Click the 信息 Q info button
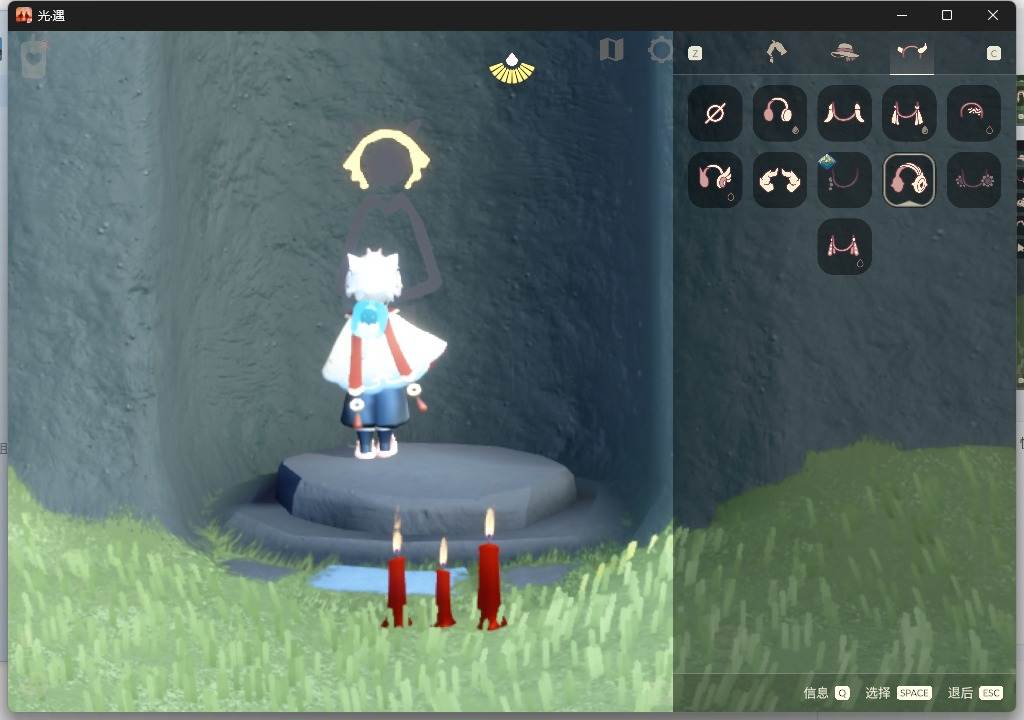The width and height of the screenshot is (1024, 720). pos(826,693)
